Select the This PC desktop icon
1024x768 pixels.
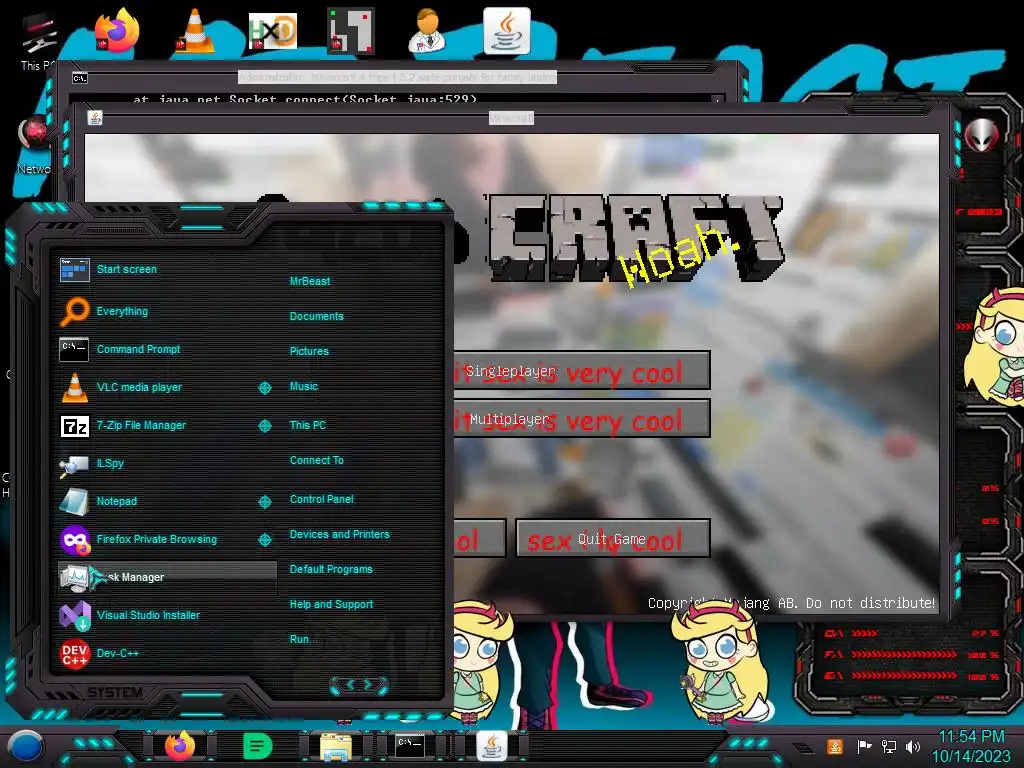(x=38, y=39)
